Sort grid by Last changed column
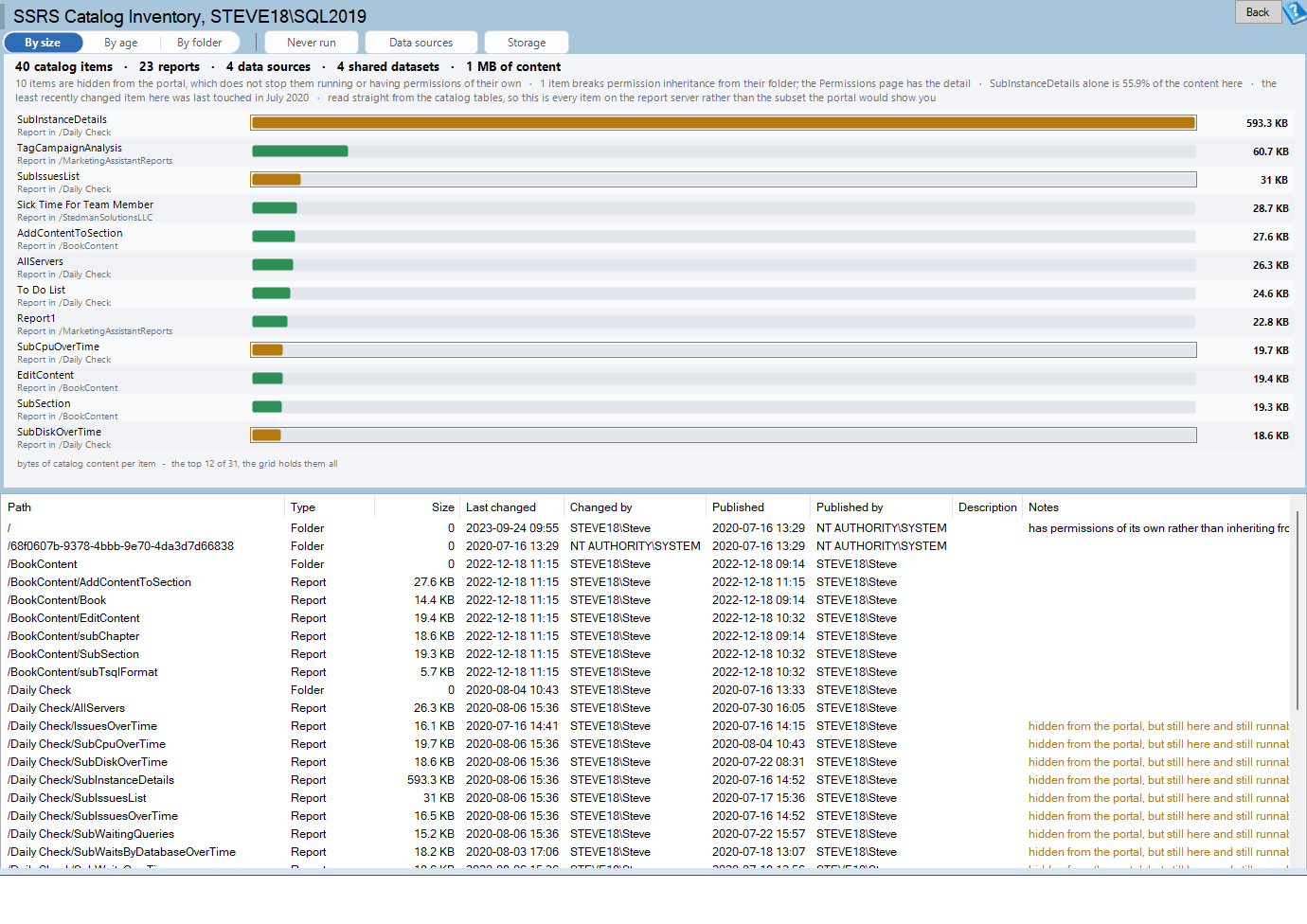This screenshot has width=1307, height=924. (x=511, y=507)
